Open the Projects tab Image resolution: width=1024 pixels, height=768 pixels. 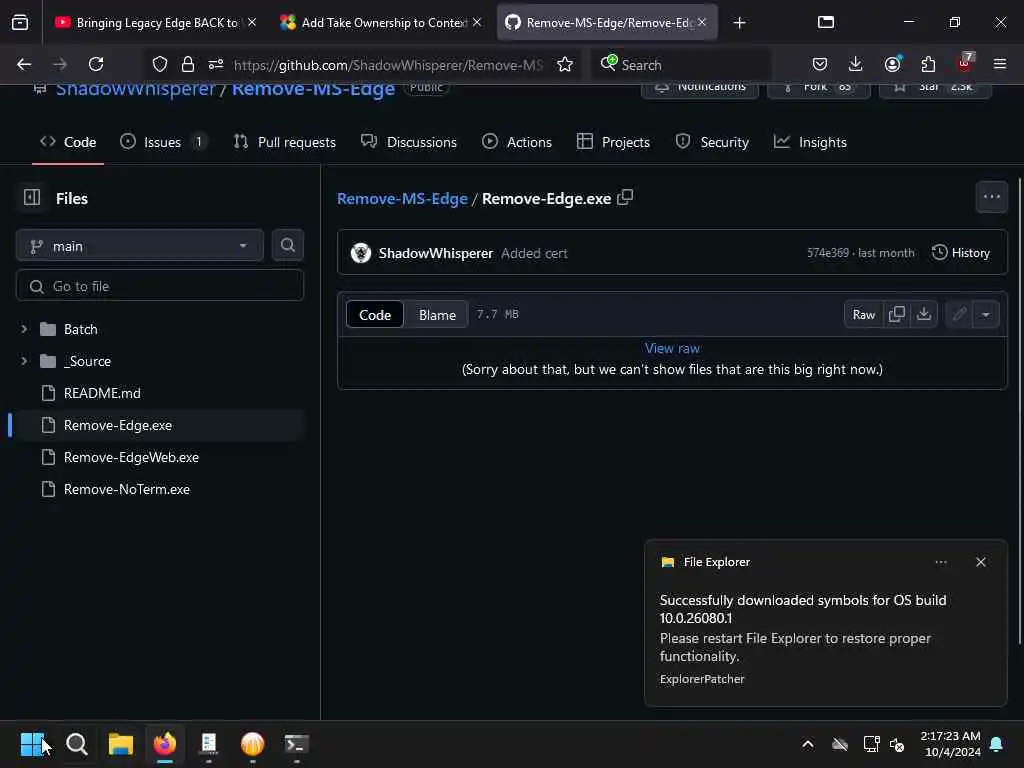click(x=613, y=142)
